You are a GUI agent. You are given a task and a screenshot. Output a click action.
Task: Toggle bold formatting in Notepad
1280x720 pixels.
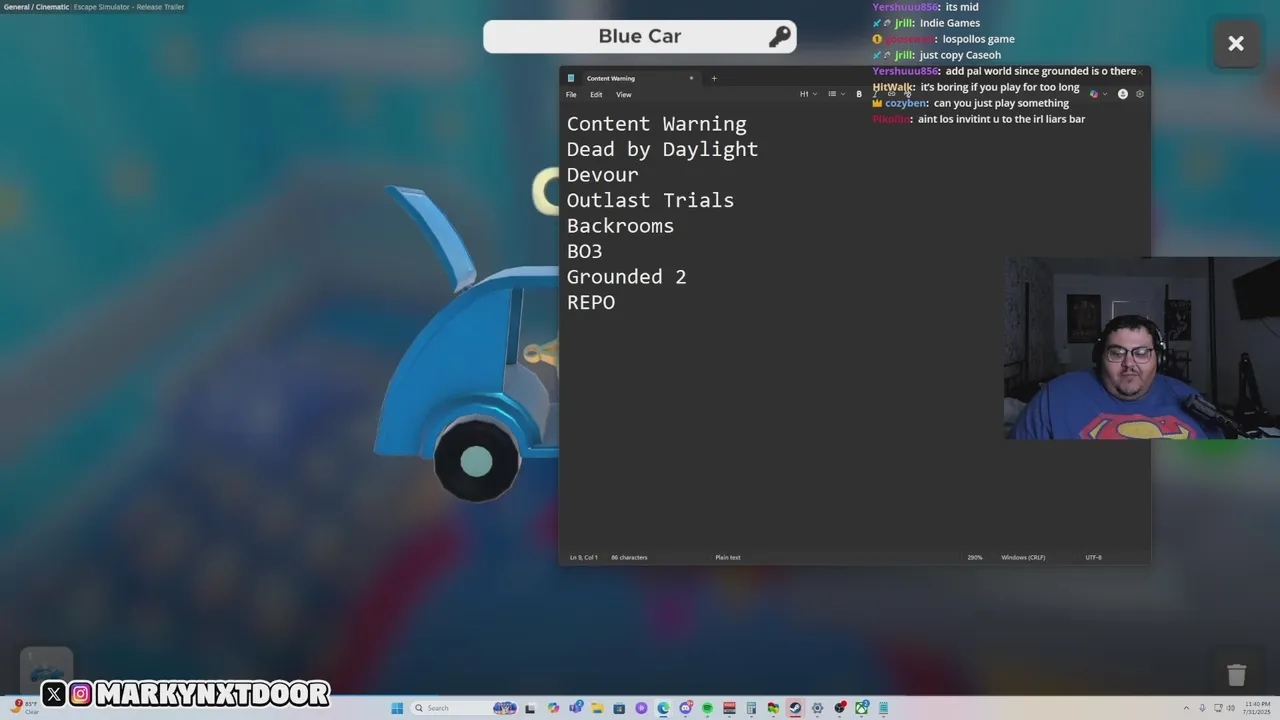[858, 94]
